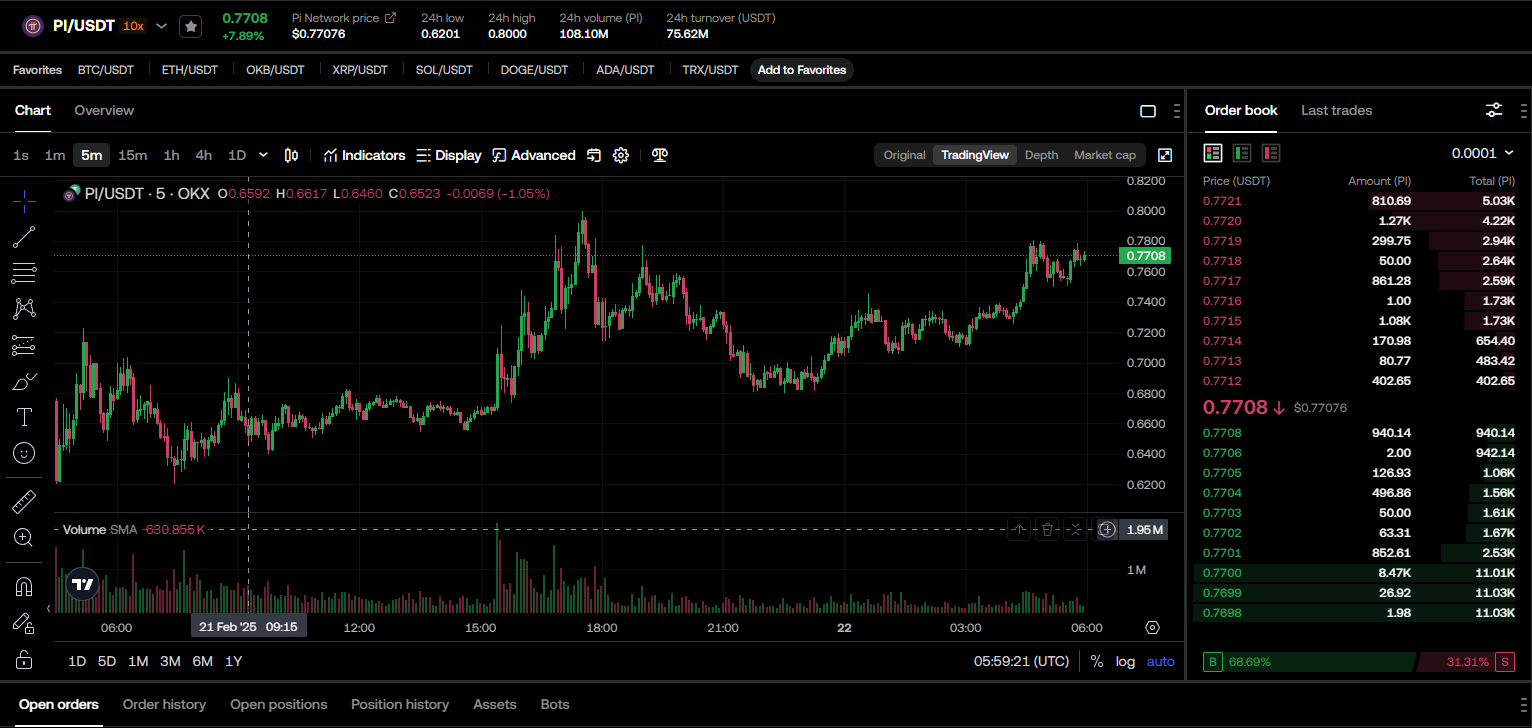The width and height of the screenshot is (1532, 728).
Task: Open BTC/USDT from favorites bar
Action: click(x=105, y=70)
